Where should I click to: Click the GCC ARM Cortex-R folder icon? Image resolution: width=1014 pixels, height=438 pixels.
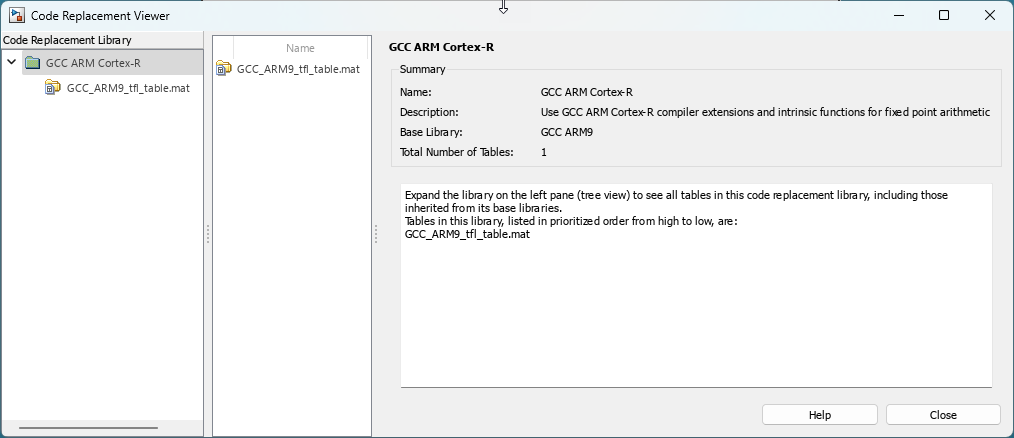(x=33, y=63)
